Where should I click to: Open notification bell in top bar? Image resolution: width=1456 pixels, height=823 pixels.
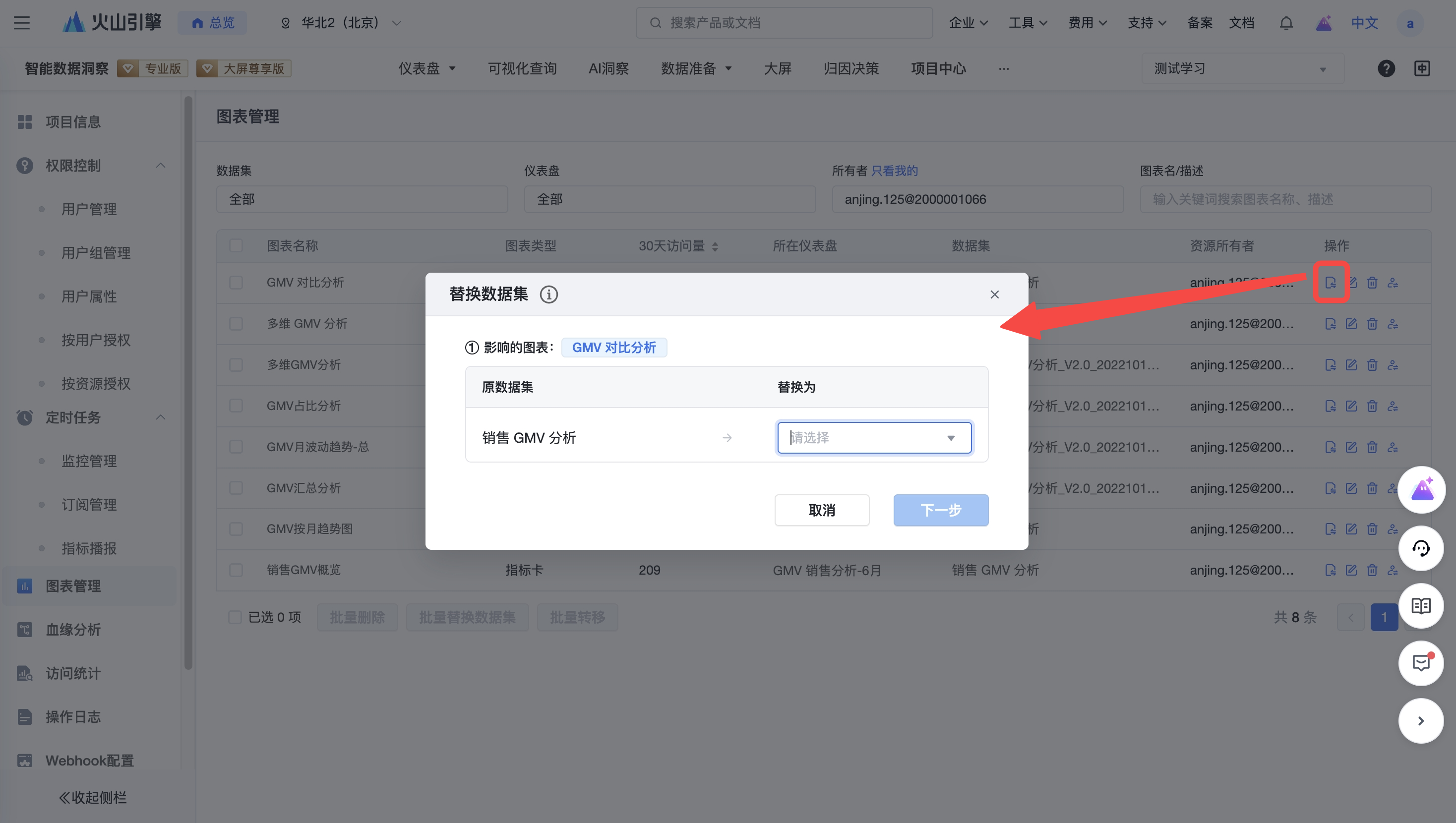[1286, 23]
